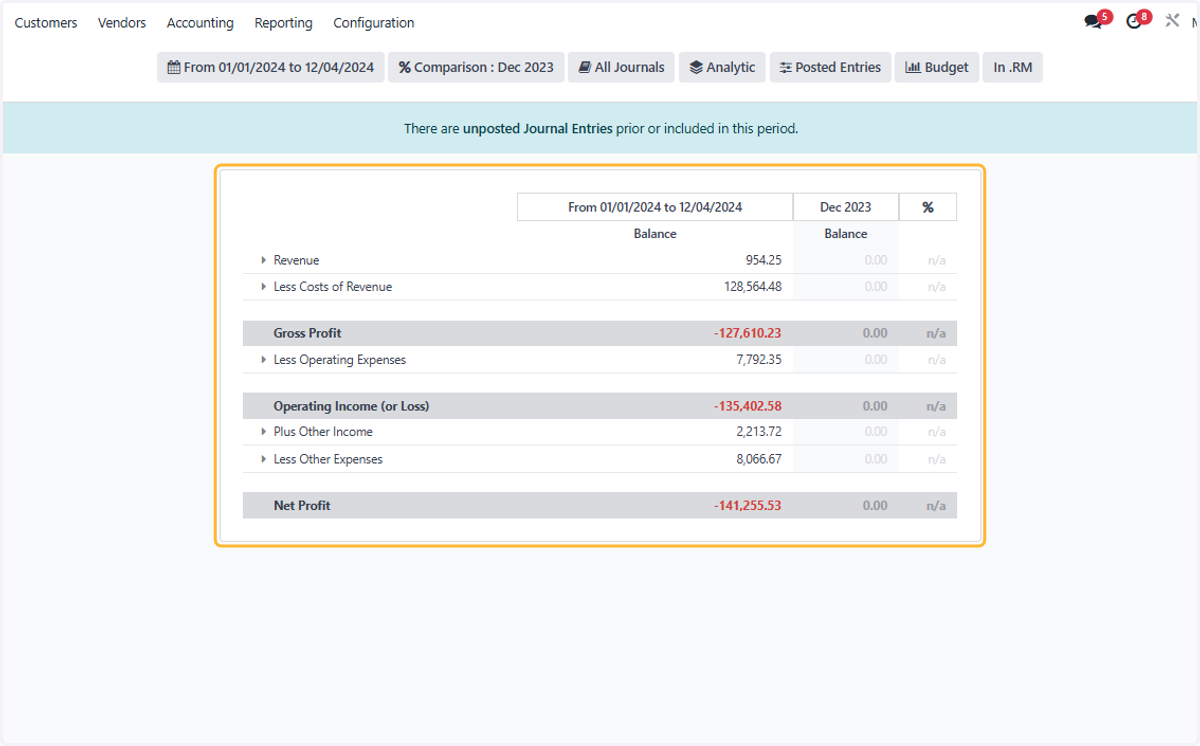1200x746 pixels.
Task: Click the Operating Income value -135,402.58
Action: (748, 406)
